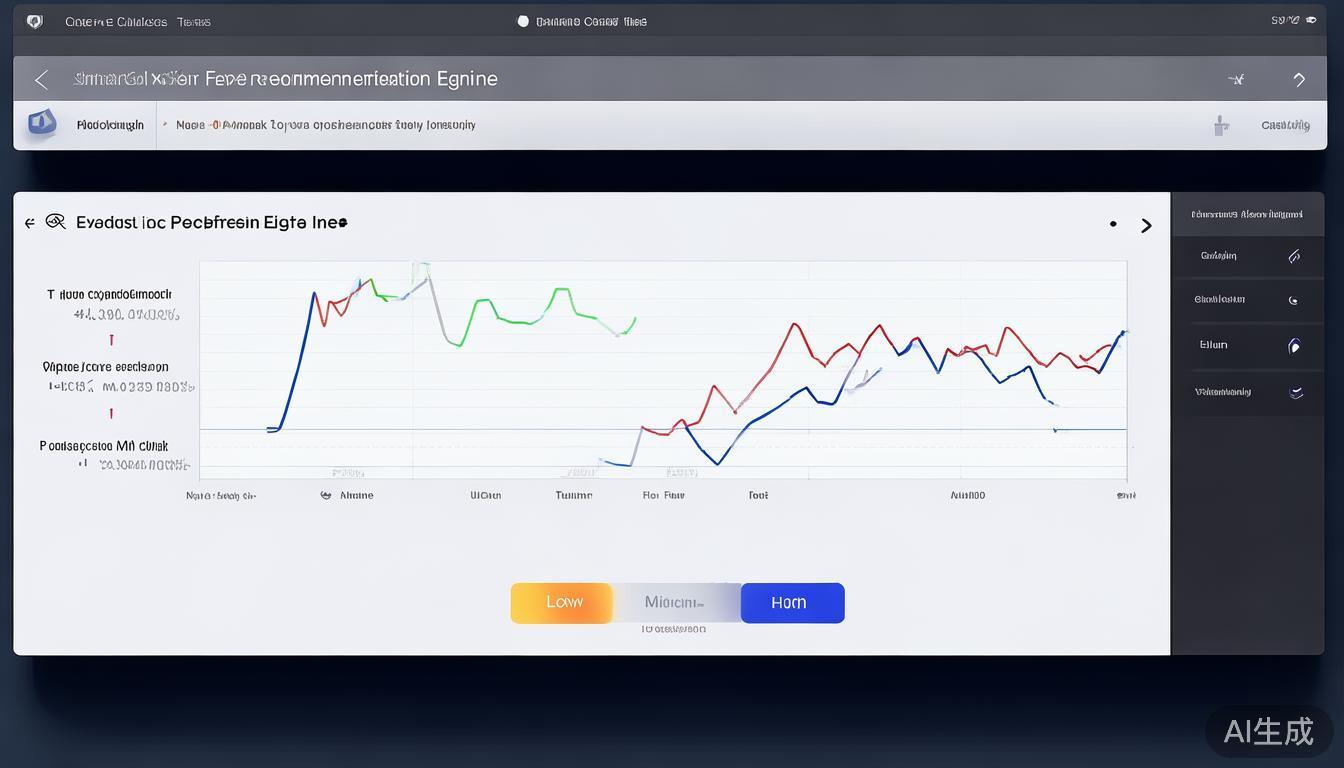This screenshot has width=1344, height=768.
Task: Click the red marker under the top metric value
Action: pos(111,340)
